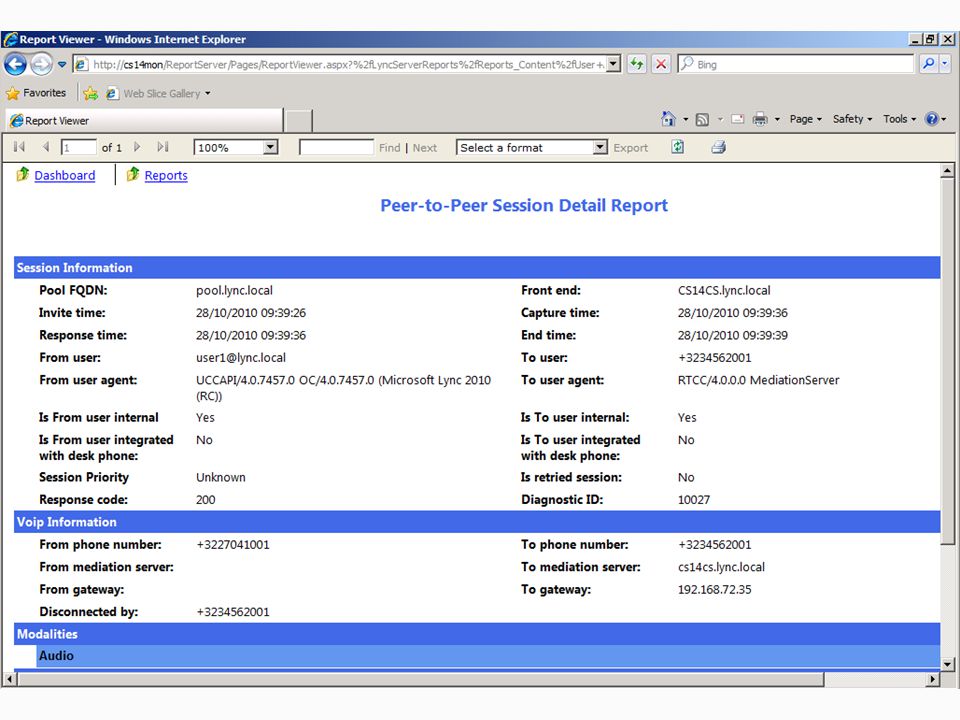The image size is (960, 720).
Task: Click the user1@lync.local From user value
Action: 241,358
